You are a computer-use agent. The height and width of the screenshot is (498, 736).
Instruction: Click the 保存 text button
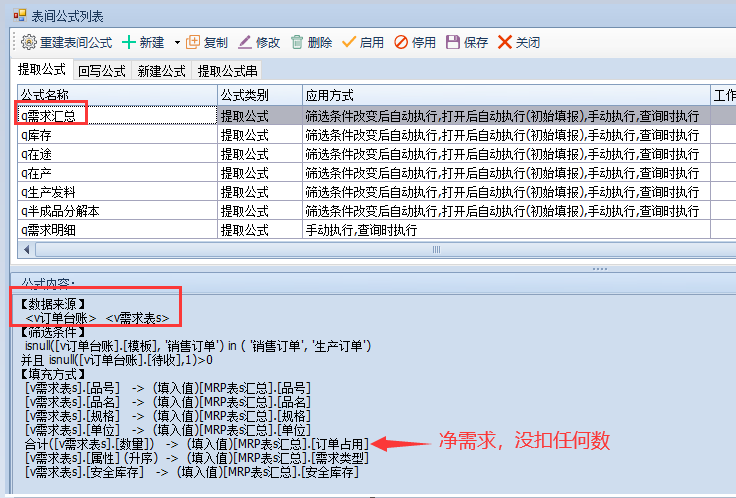pyautogui.click(x=476, y=43)
